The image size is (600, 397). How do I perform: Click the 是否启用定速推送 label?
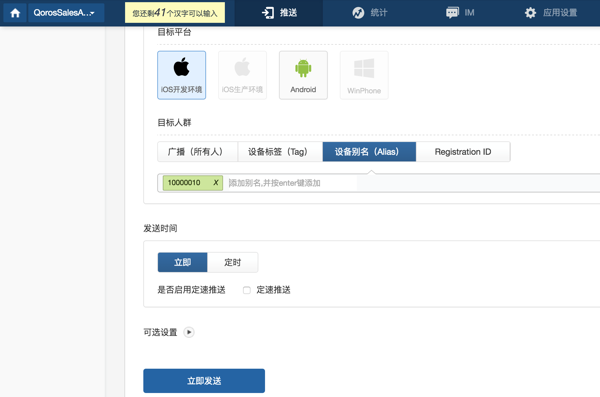[191, 290]
